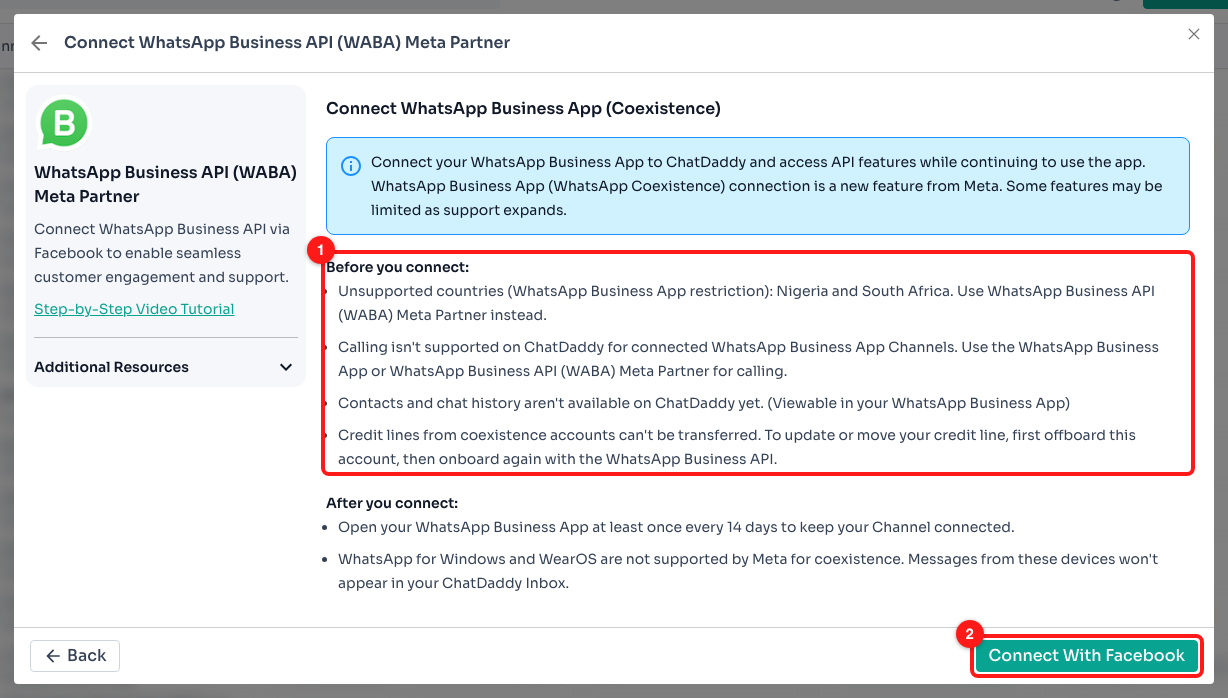Click the Connect With Facebook button
The height and width of the screenshot is (698, 1228).
point(1086,656)
